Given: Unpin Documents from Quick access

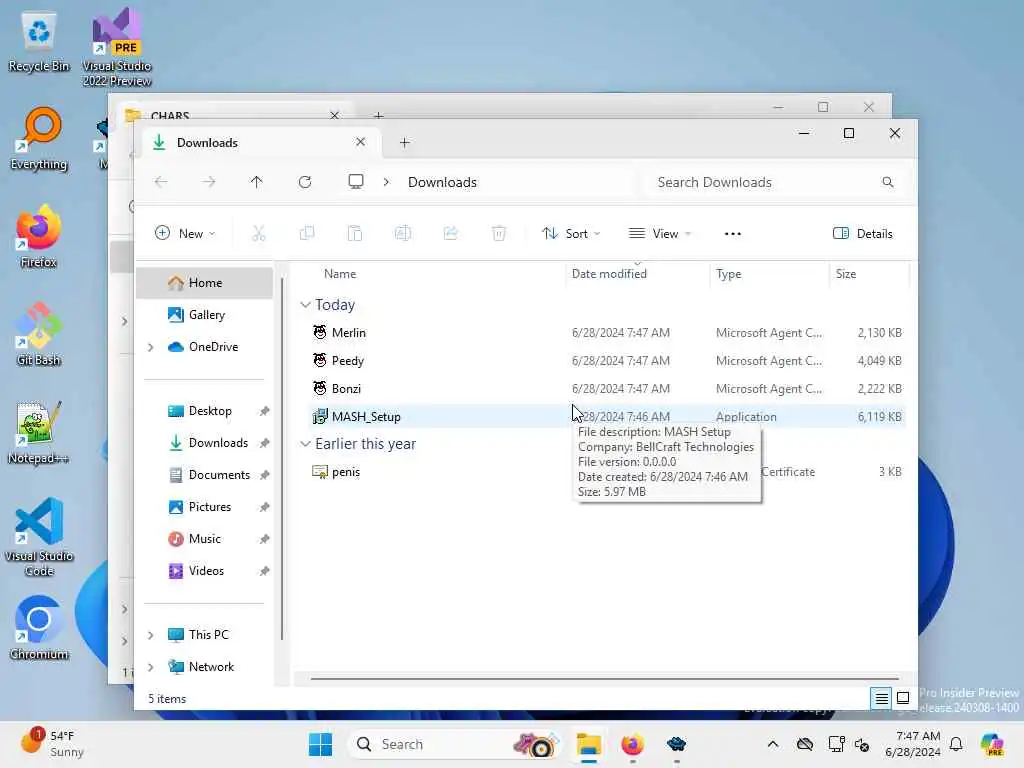Looking at the screenshot, I should (264, 475).
